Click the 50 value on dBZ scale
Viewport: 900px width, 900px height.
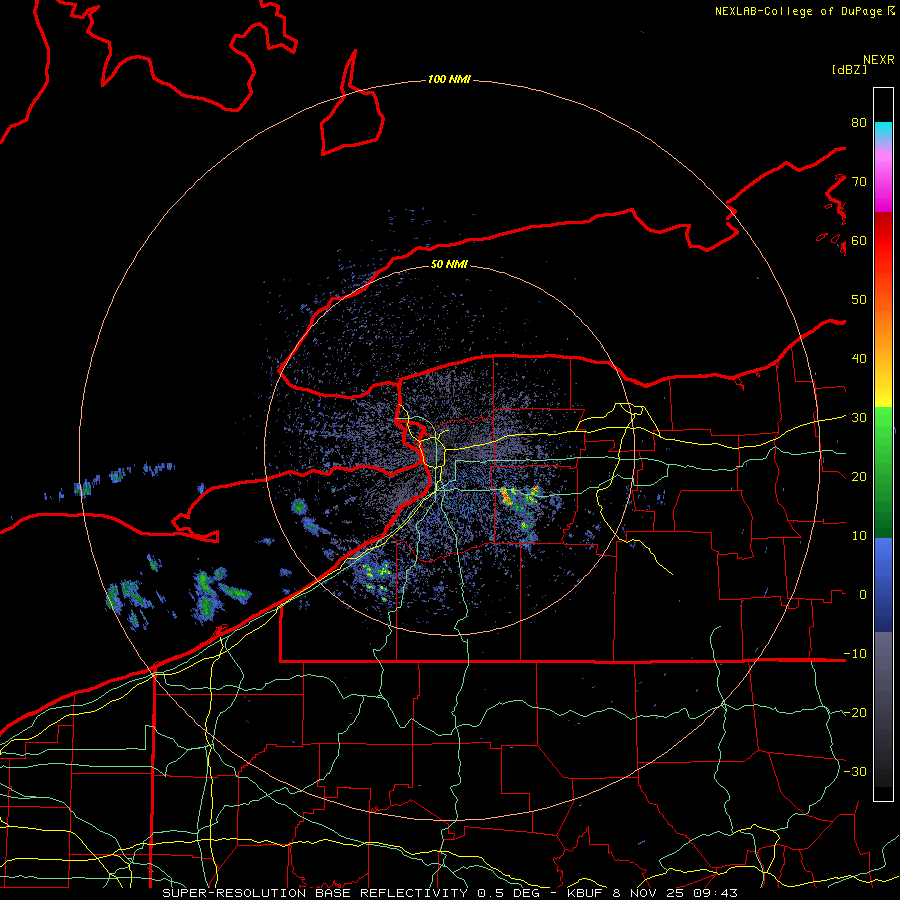(859, 300)
